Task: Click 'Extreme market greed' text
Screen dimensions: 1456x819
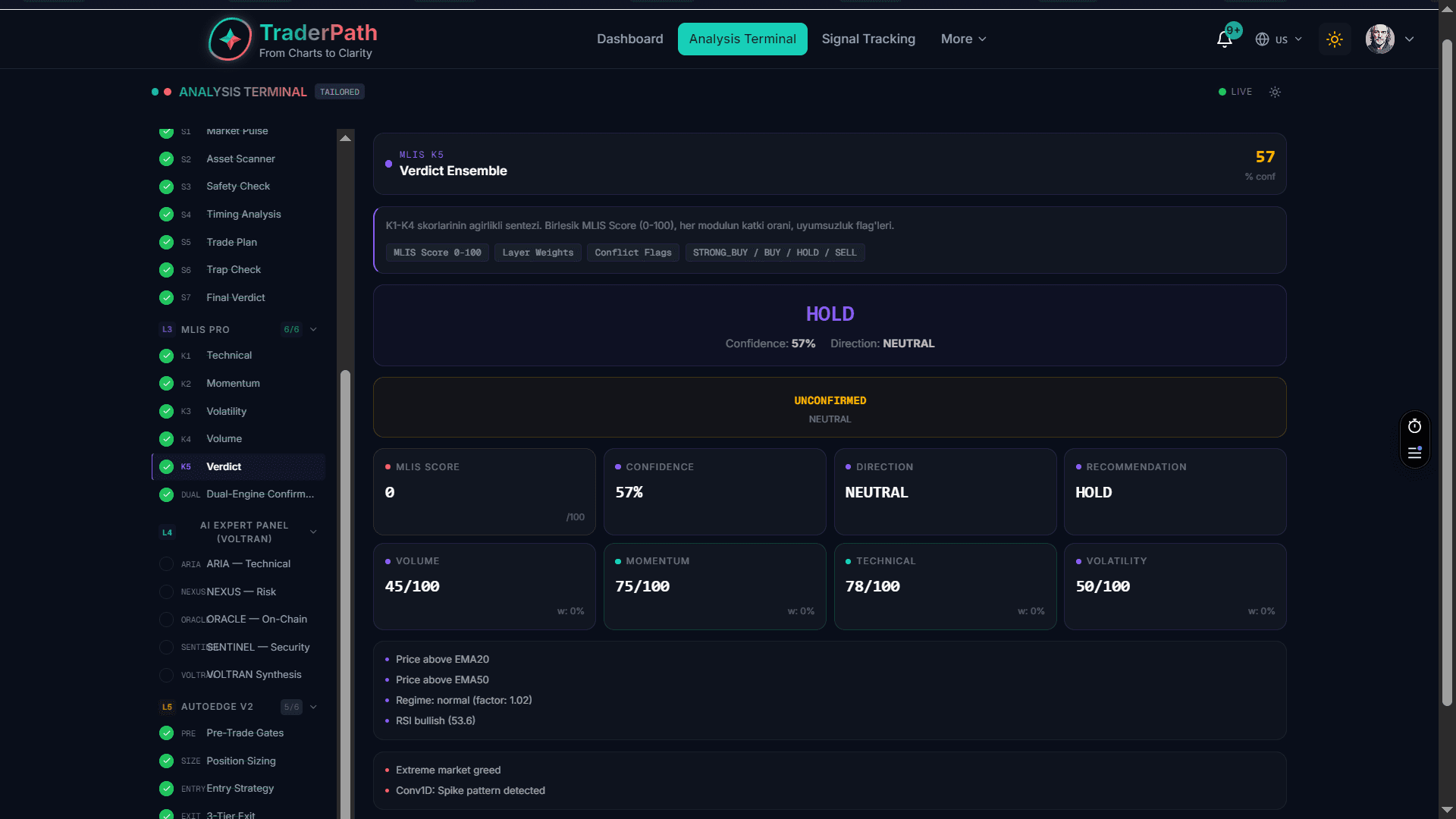Action: point(448,770)
